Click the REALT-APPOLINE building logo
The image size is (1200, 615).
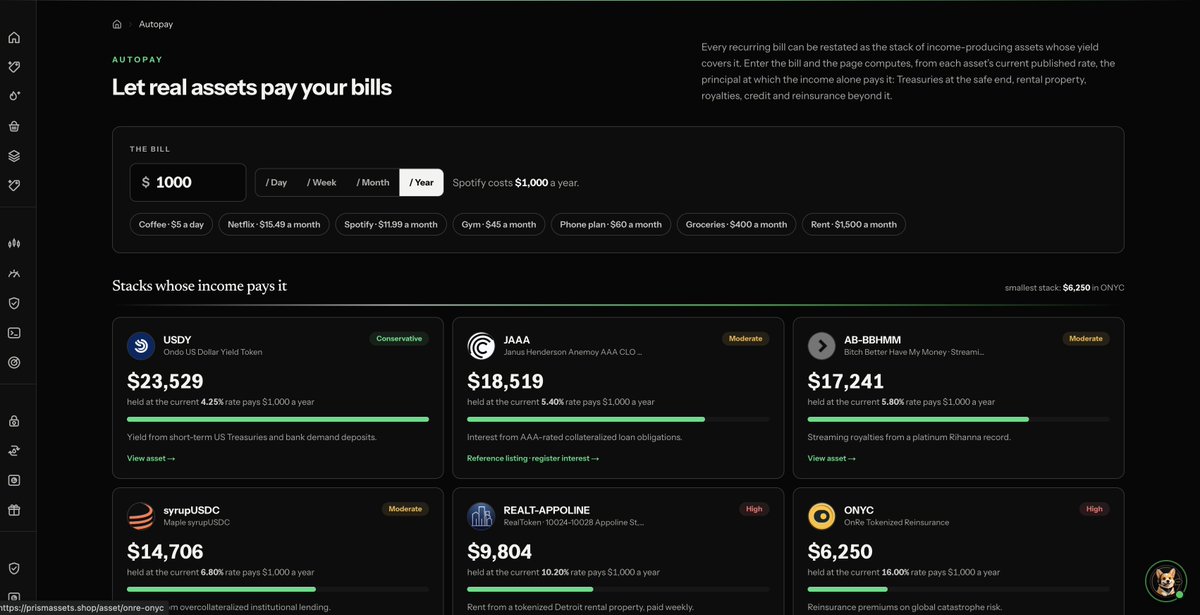pos(481,516)
